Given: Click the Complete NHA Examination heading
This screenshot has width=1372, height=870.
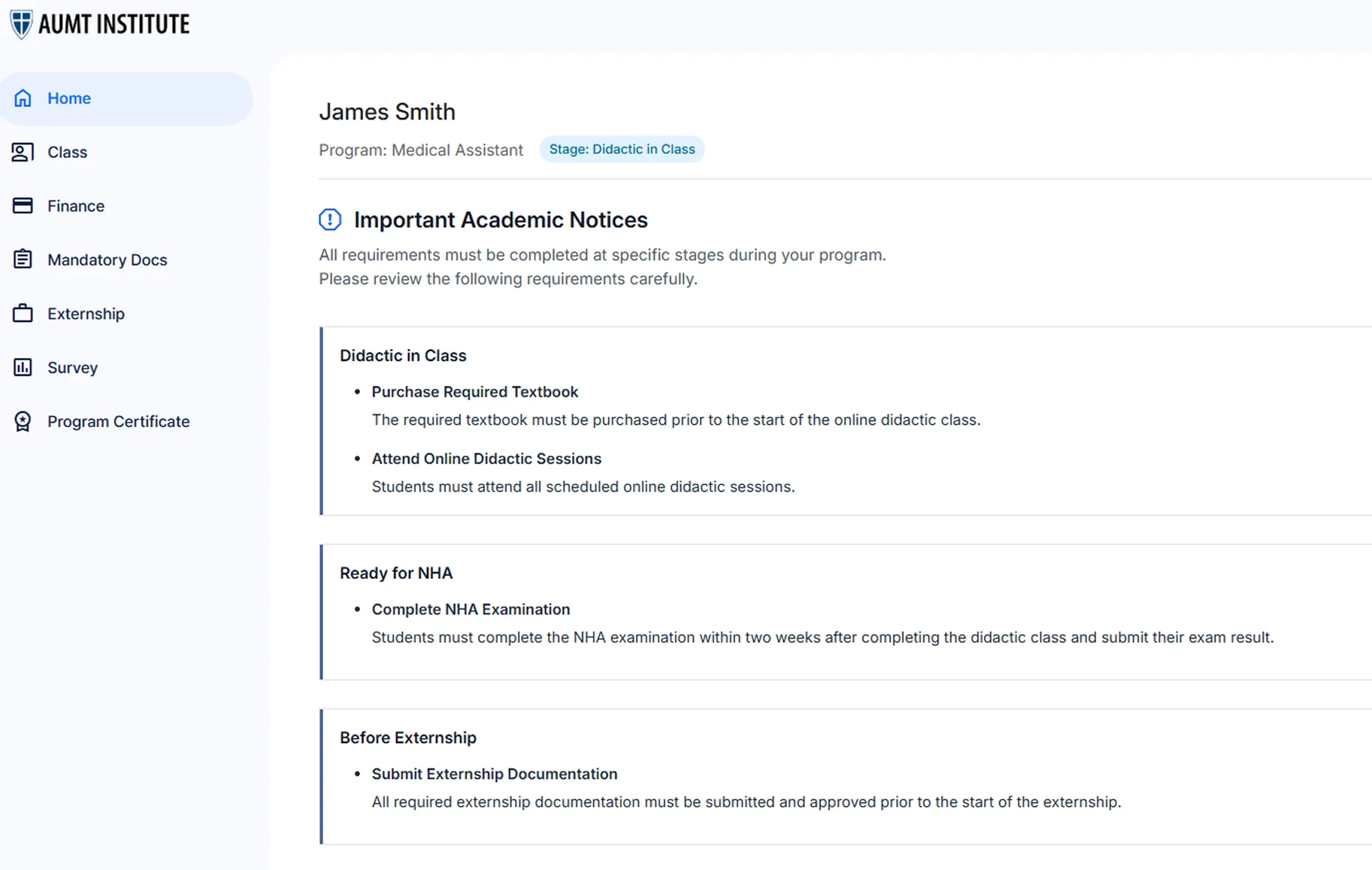Looking at the screenshot, I should (x=471, y=609).
